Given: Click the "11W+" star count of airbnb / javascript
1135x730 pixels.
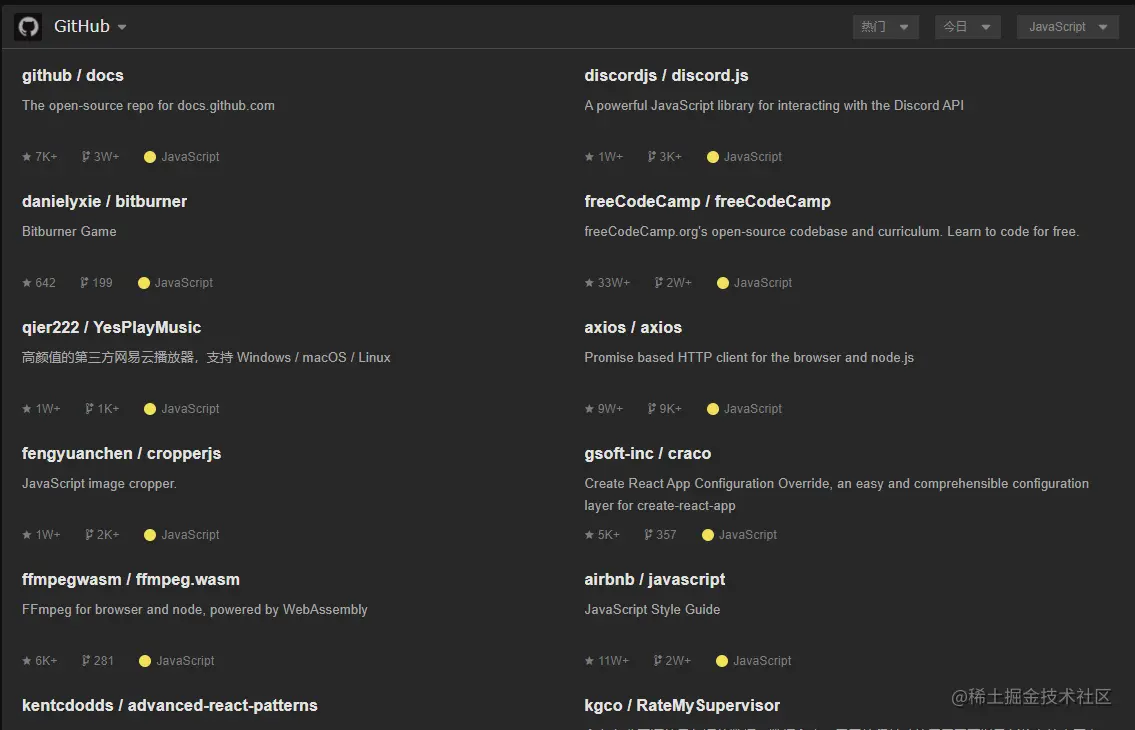Looking at the screenshot, I should tap(613, 660).
